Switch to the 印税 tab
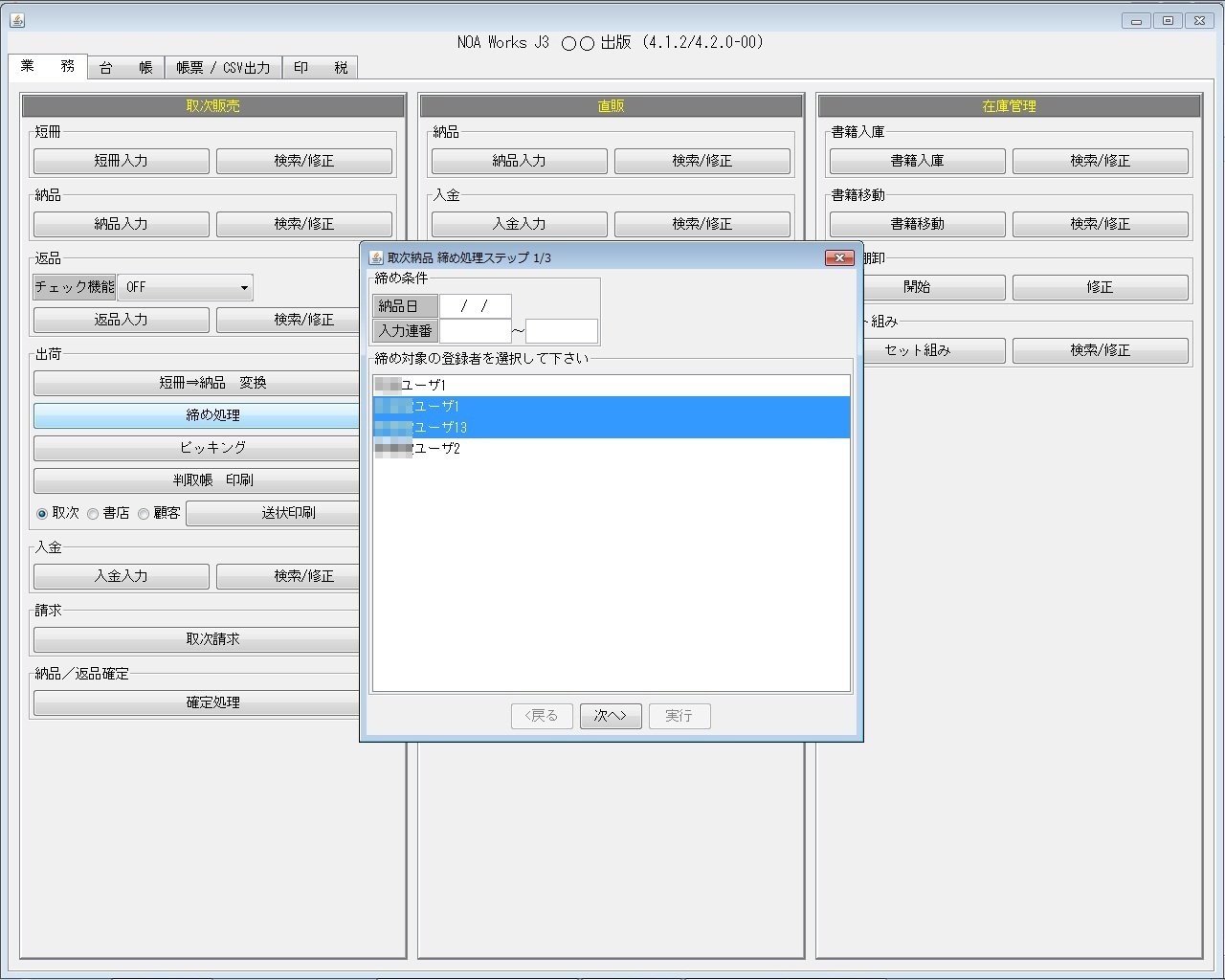 [321, 67]
